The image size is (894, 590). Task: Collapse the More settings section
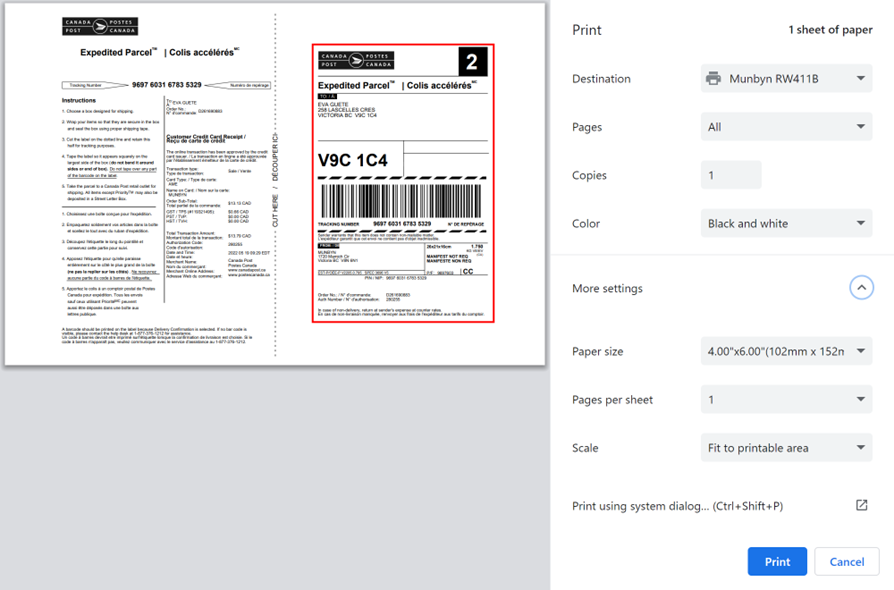pos(861,288)
